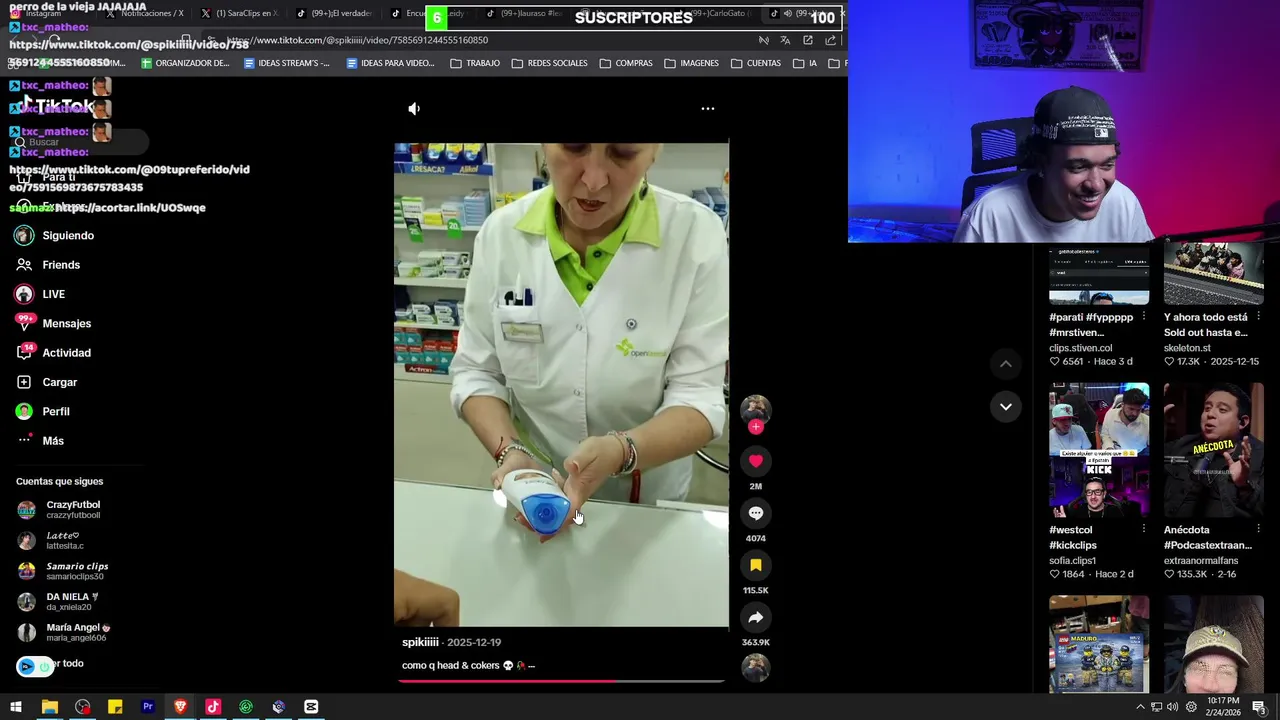Go to the next video with down chevron
1280x720 pixels.
click(x=1006, y=406)
